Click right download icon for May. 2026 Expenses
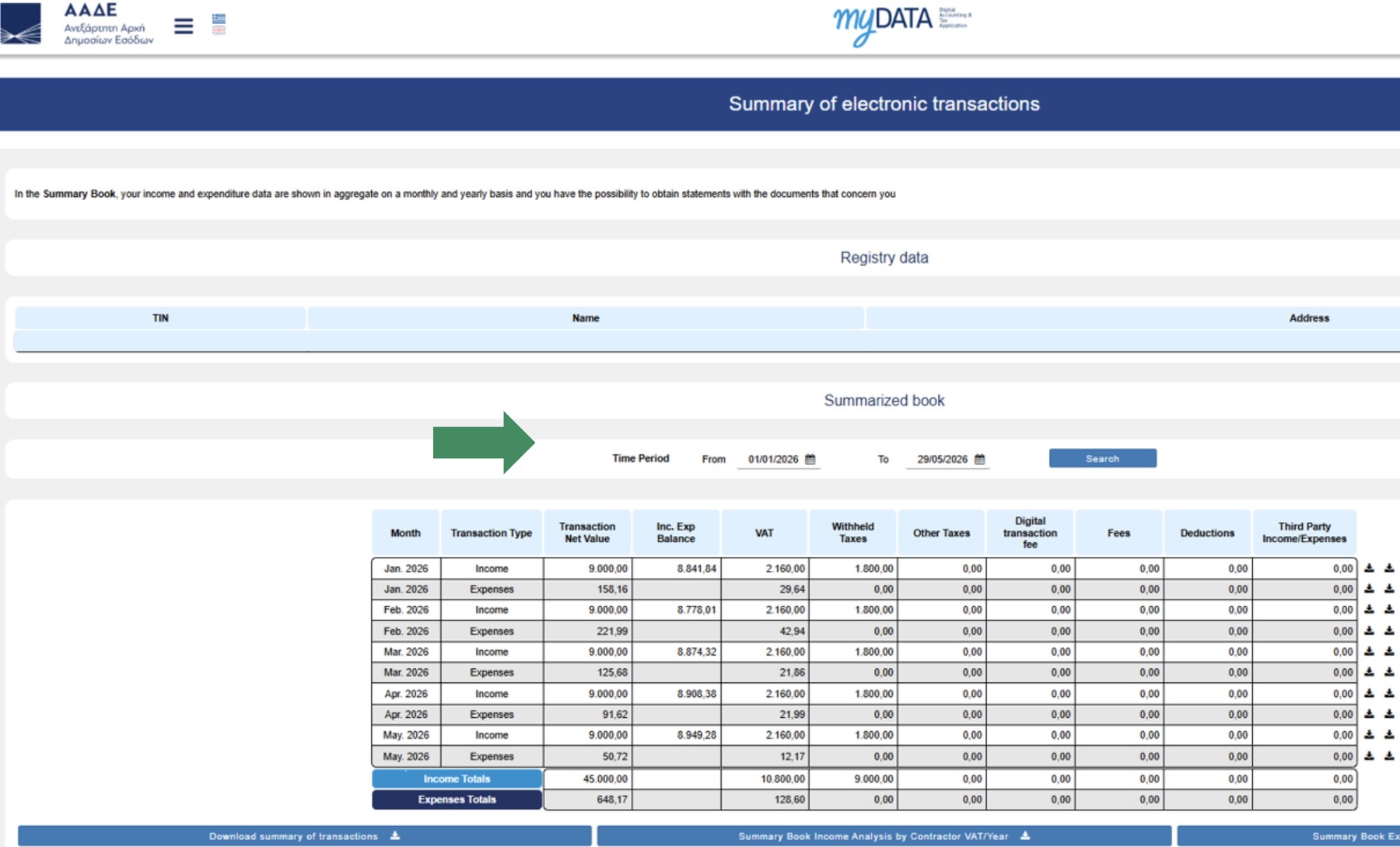The width and height of the screenshot is (1400, 847). [1389, 756]
